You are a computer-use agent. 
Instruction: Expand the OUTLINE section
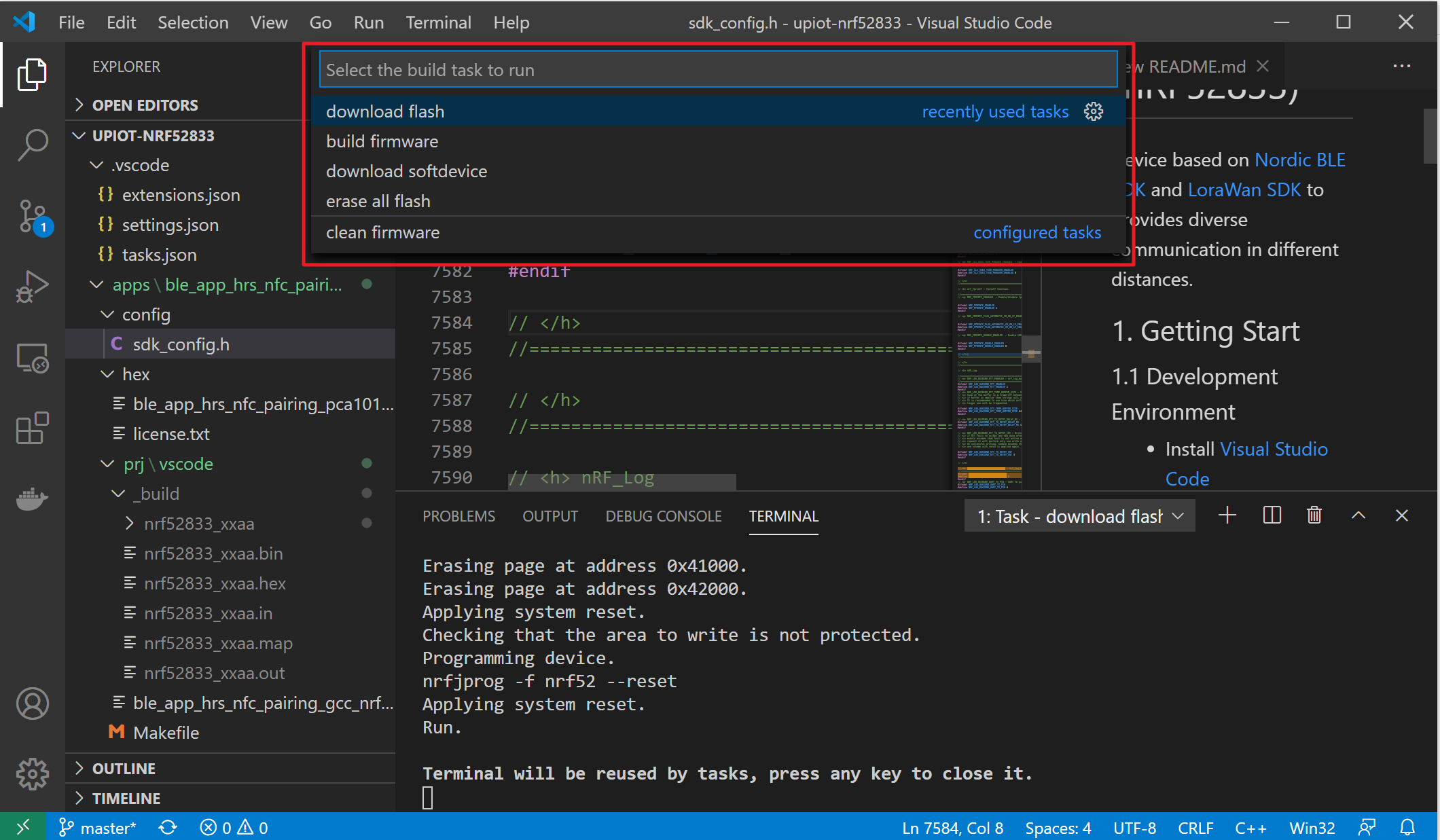click(x=124, y=768)
